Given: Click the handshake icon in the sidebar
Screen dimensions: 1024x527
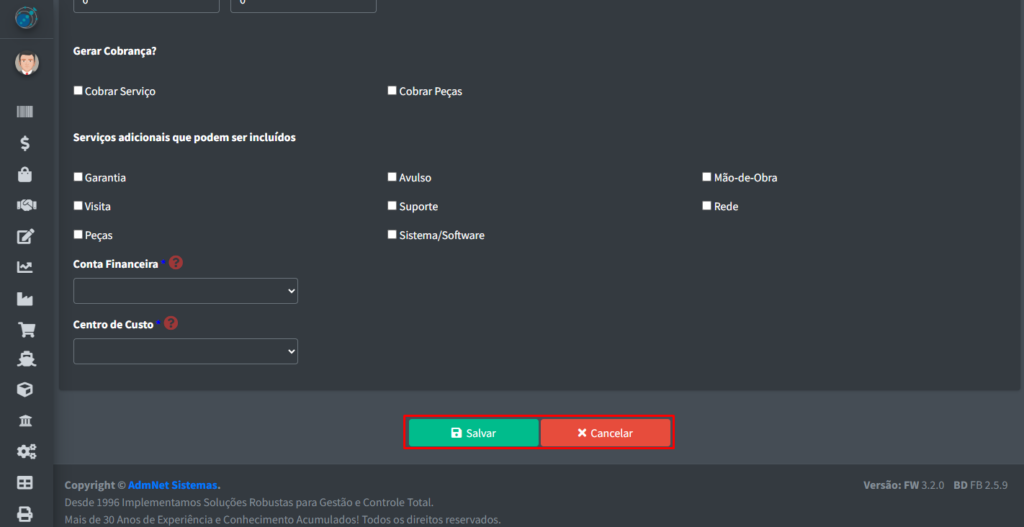Looking at the screenshot, I should [25, 205].
